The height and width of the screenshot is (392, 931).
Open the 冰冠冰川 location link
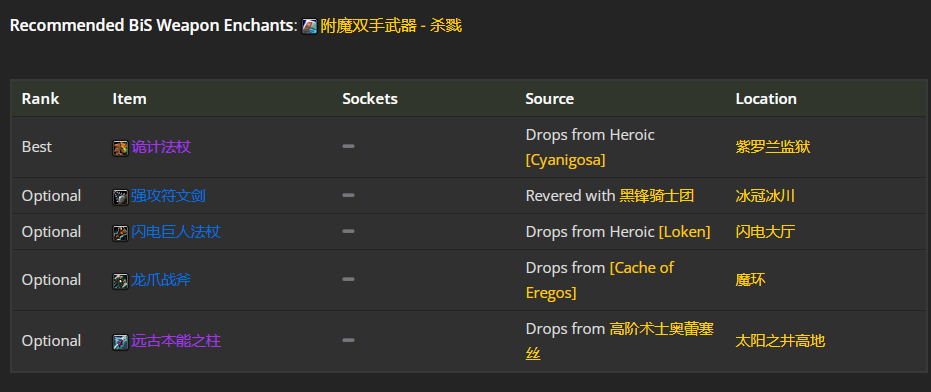[x=765, y=195]
